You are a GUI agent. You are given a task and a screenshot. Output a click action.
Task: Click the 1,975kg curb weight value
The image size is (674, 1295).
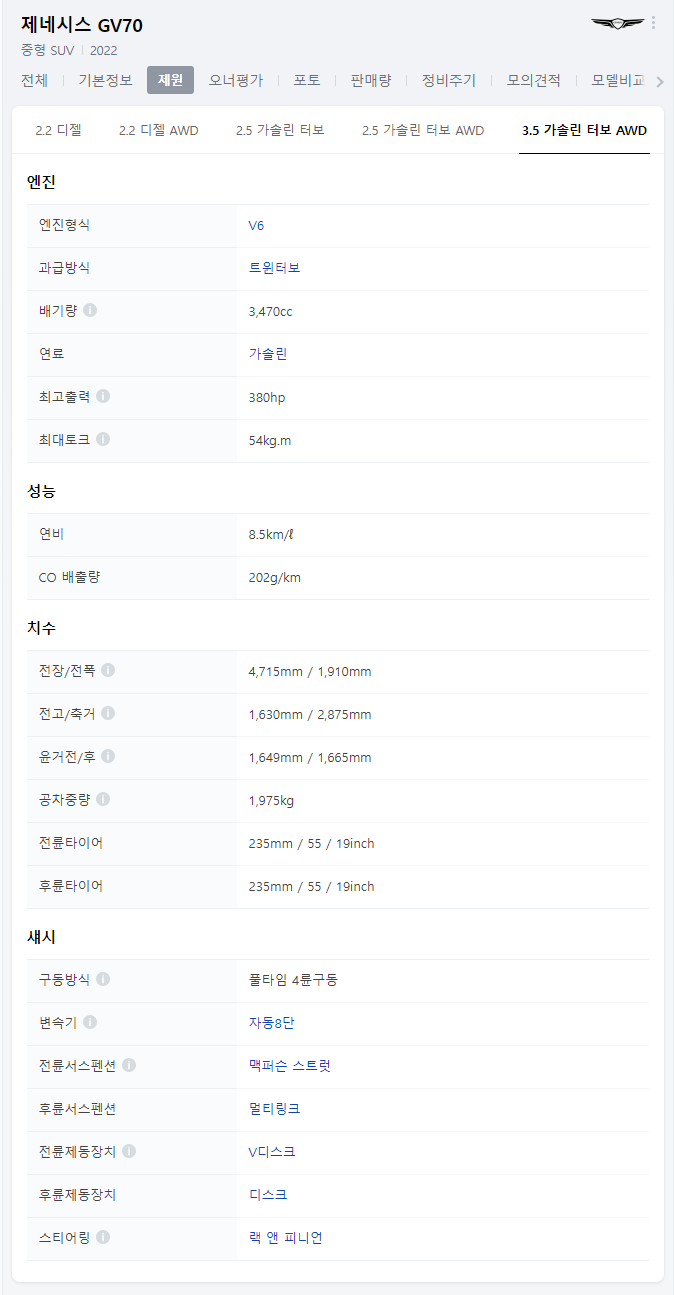click(271, 800)
